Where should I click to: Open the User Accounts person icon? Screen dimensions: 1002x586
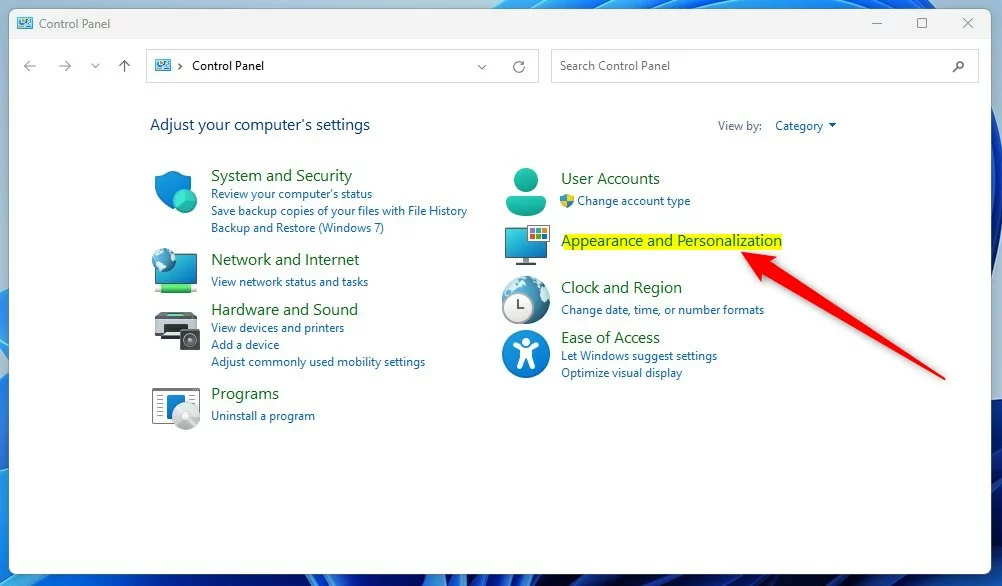tap(526, 191)
